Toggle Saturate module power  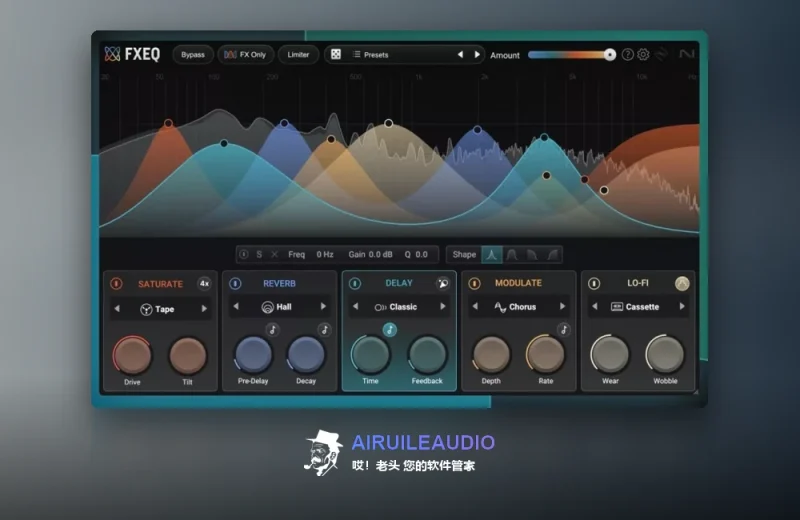(116, 283)
